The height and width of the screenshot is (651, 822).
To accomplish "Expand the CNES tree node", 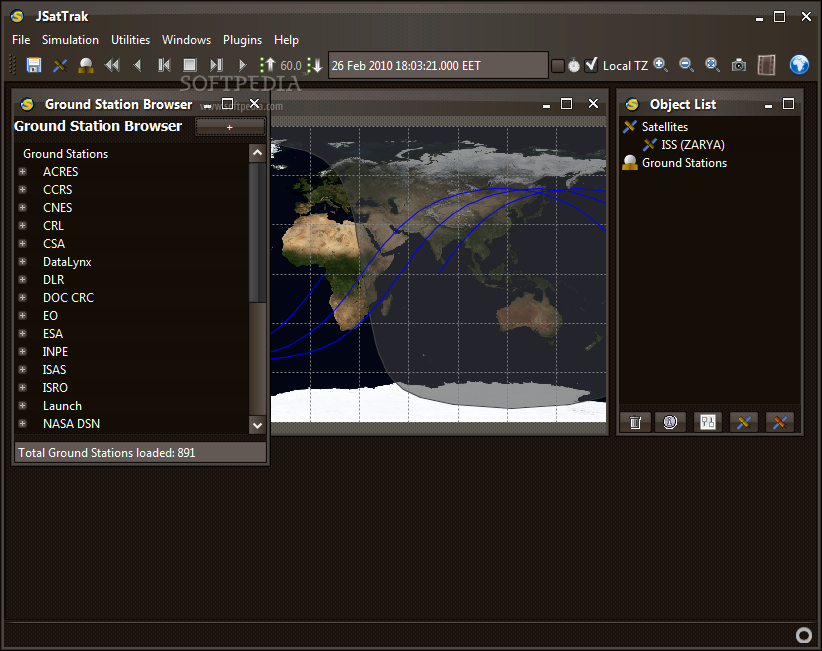I will coord(23,208).
